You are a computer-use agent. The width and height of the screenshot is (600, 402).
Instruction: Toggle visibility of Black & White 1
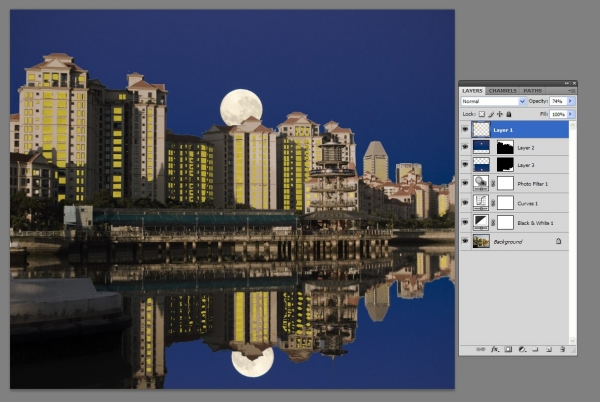(x=465, y=222)
